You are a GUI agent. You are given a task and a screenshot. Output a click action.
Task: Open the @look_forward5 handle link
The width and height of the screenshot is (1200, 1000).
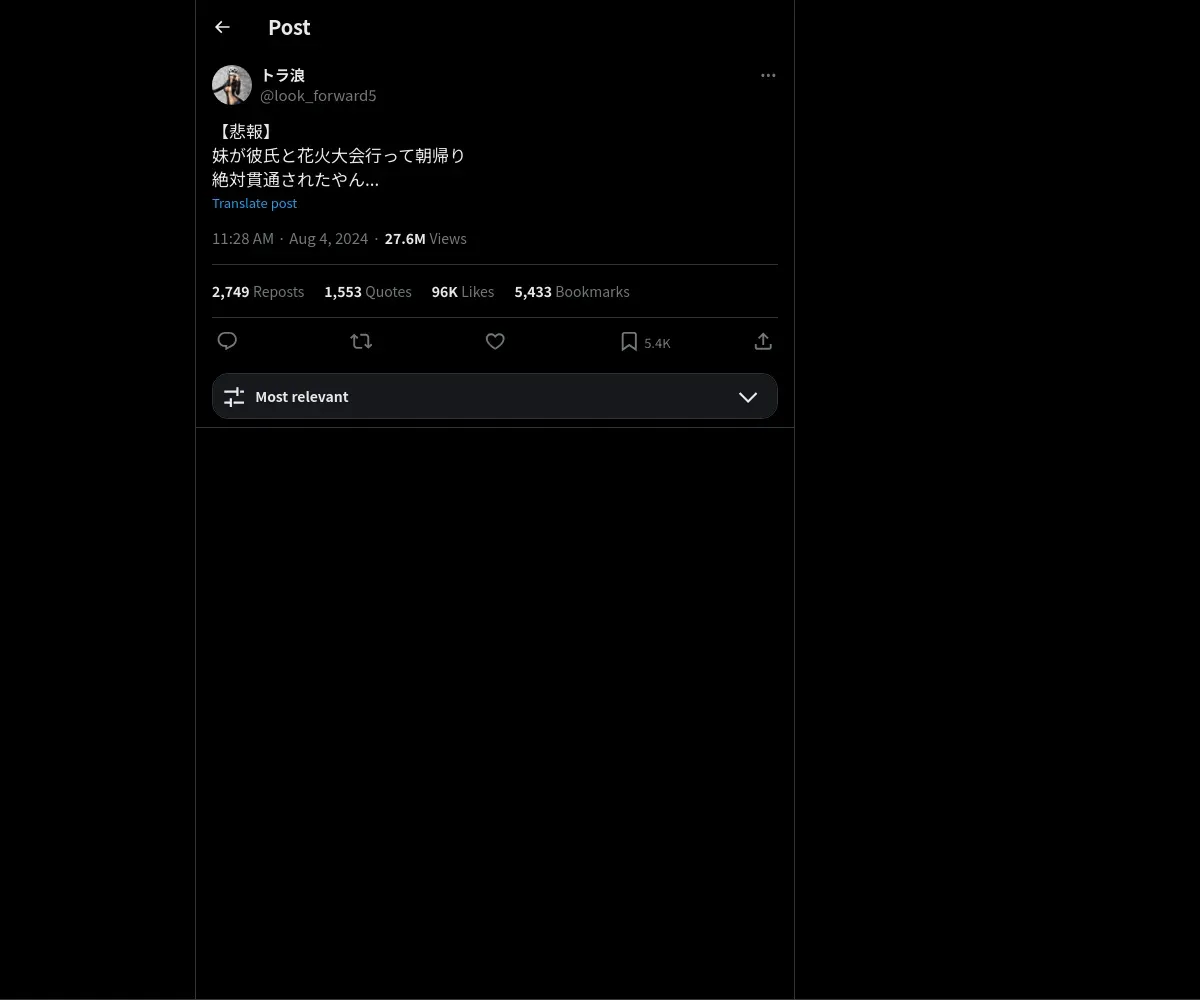318,96
